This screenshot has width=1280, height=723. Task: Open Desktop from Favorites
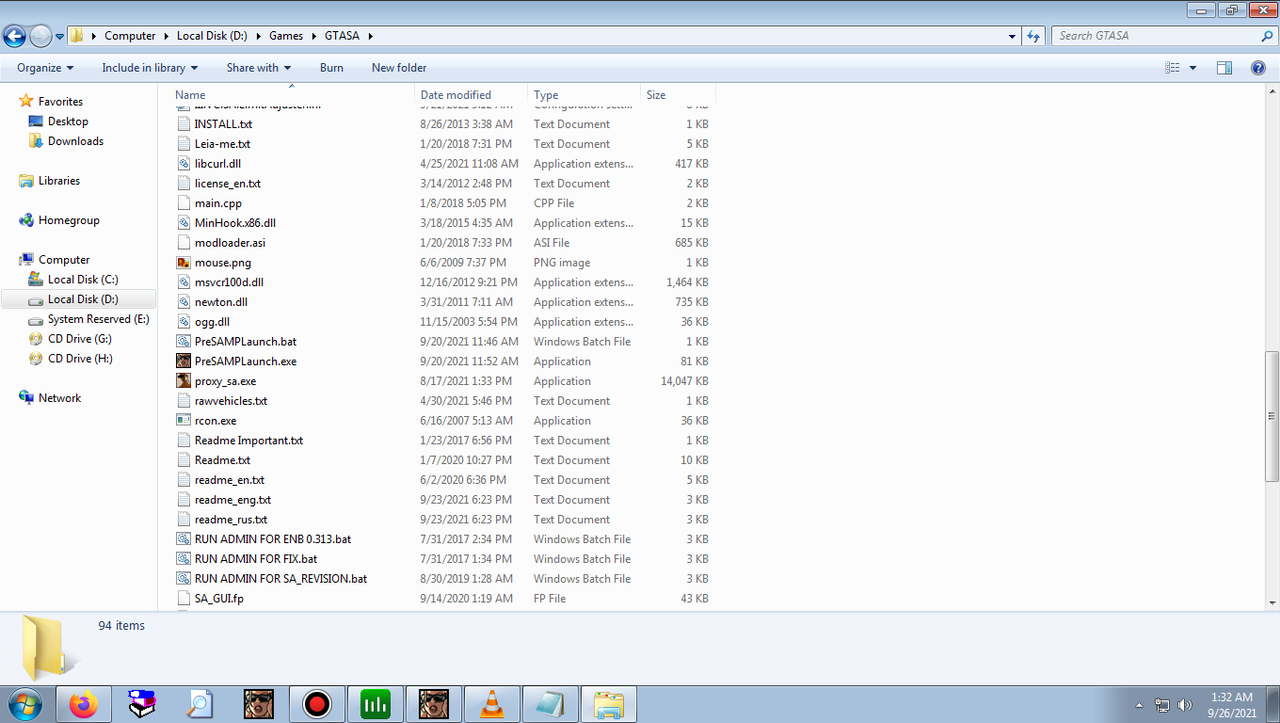pos(68,122)
